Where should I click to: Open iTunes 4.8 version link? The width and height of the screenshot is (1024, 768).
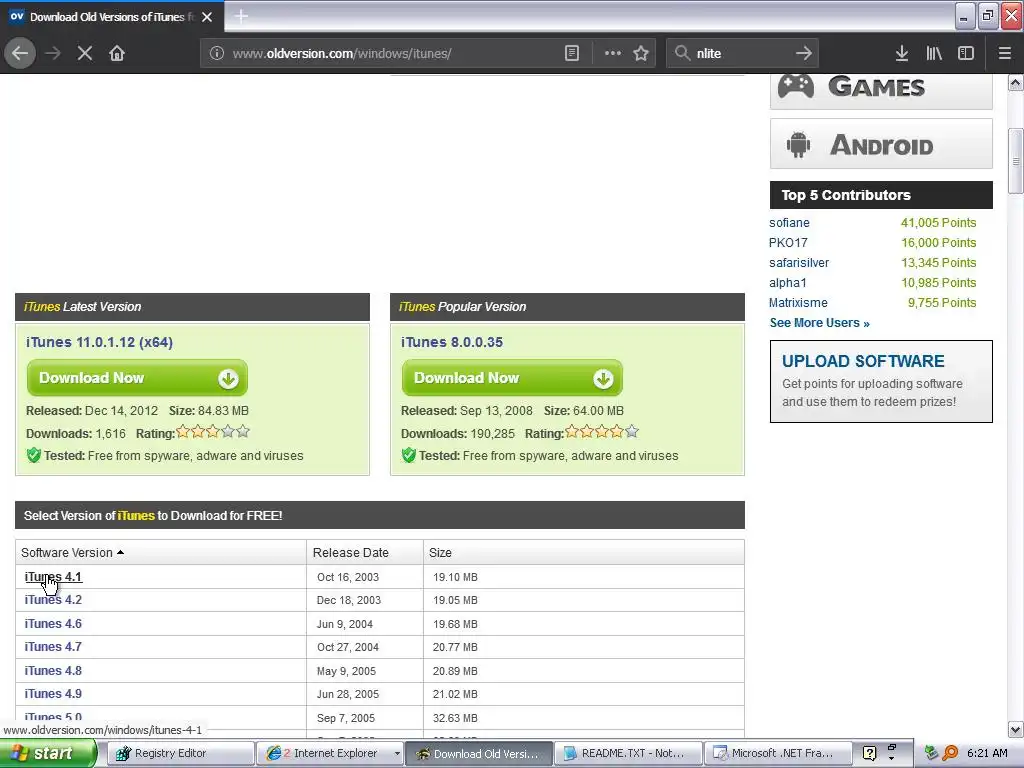point(53,671)
